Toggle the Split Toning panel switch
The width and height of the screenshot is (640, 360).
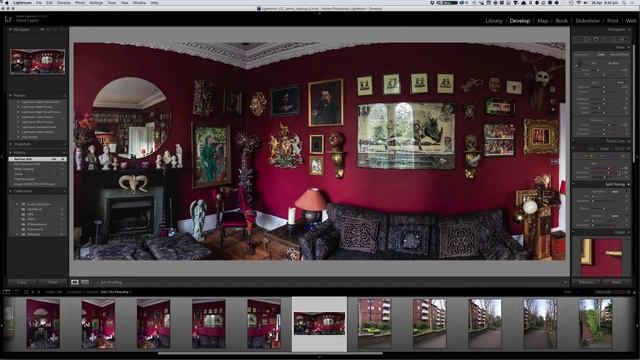pyautogui.click(x=573, y=184)
